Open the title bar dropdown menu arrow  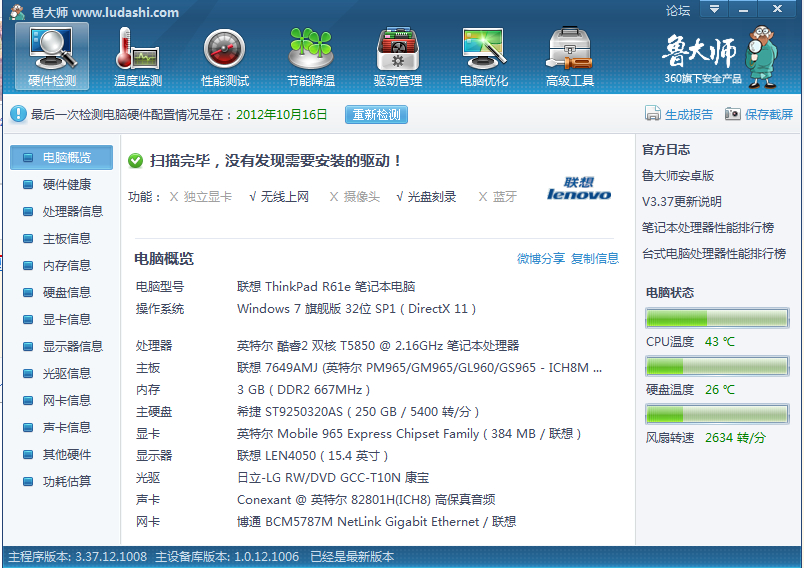[714, 9]
